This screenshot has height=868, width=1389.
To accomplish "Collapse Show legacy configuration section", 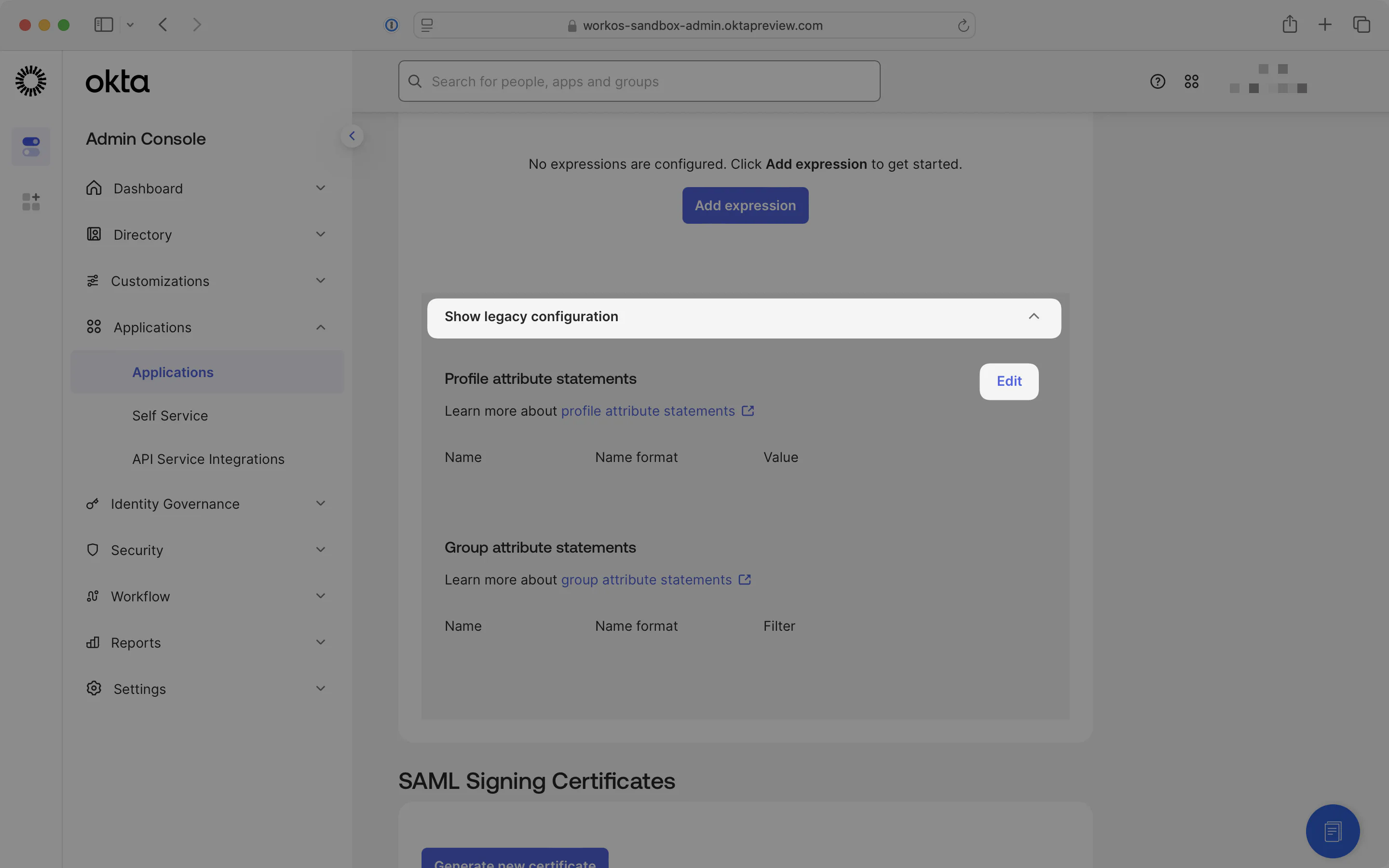I will [744, 318].
